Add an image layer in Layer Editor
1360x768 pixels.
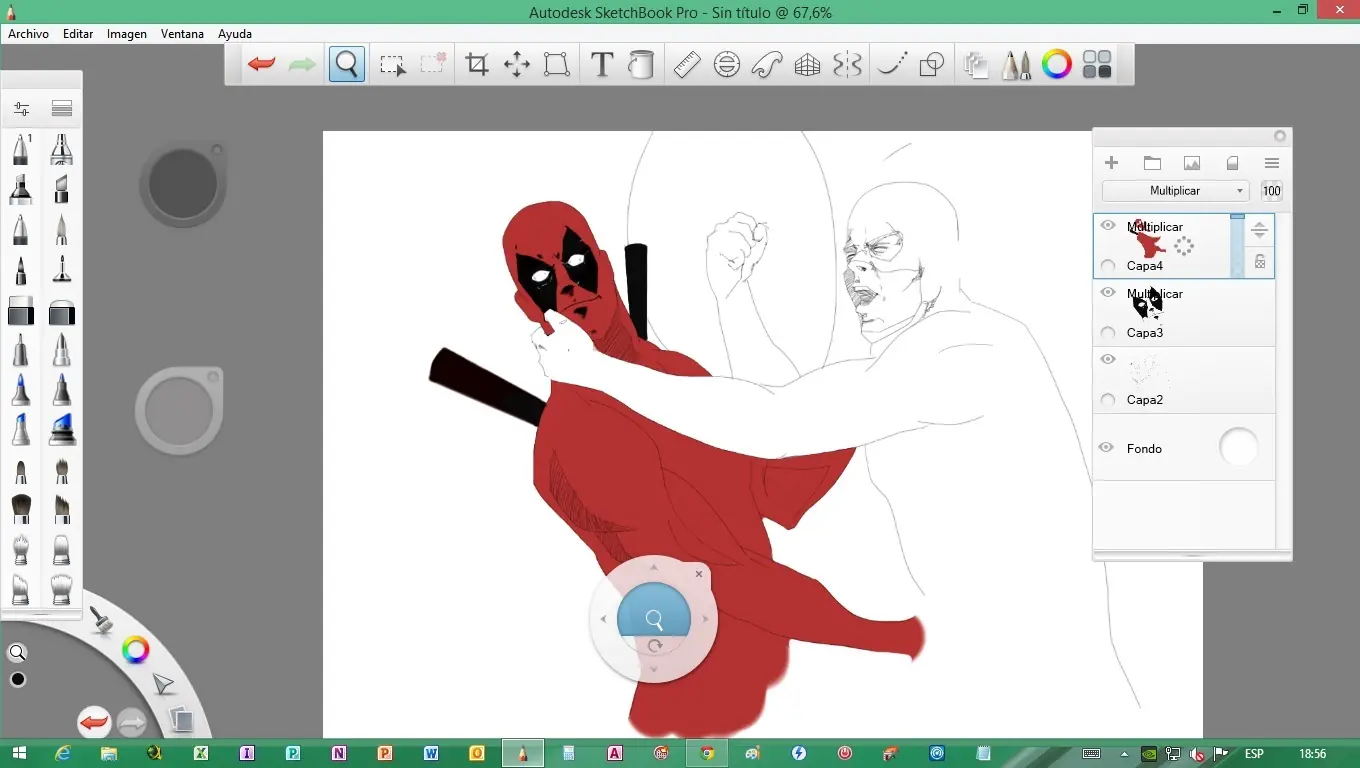pos(1192,163)
